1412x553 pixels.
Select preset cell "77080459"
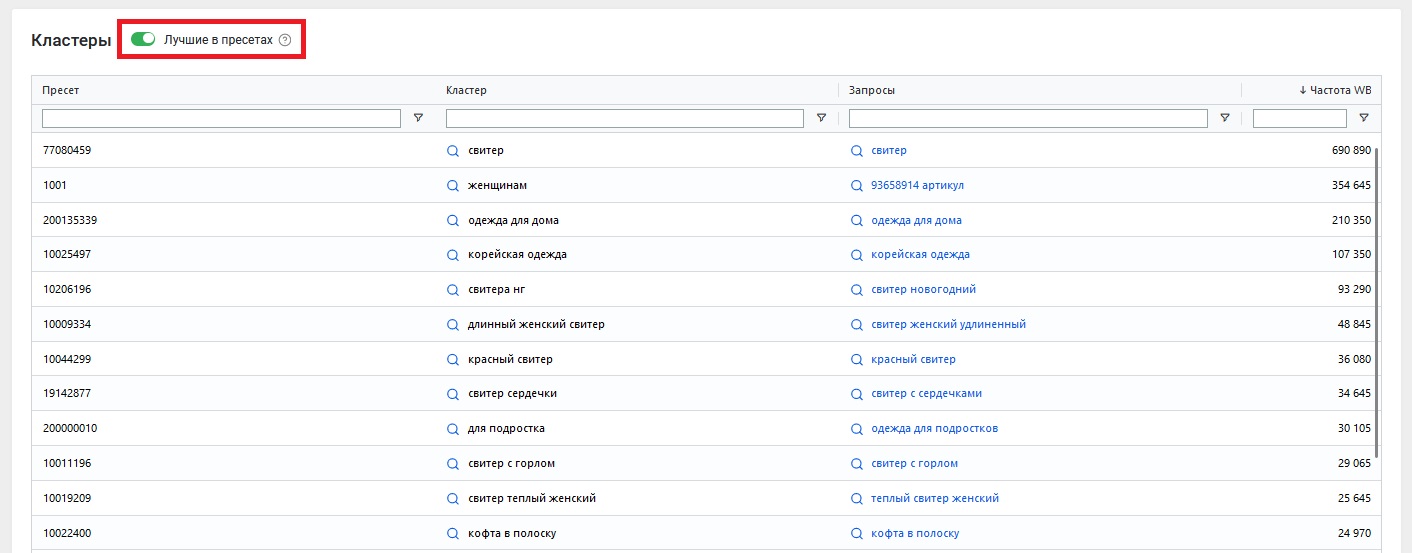coord(67,151)
